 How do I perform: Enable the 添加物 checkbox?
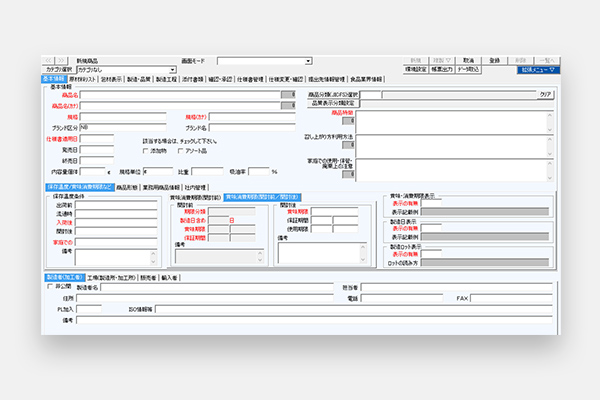click(146, 150)
